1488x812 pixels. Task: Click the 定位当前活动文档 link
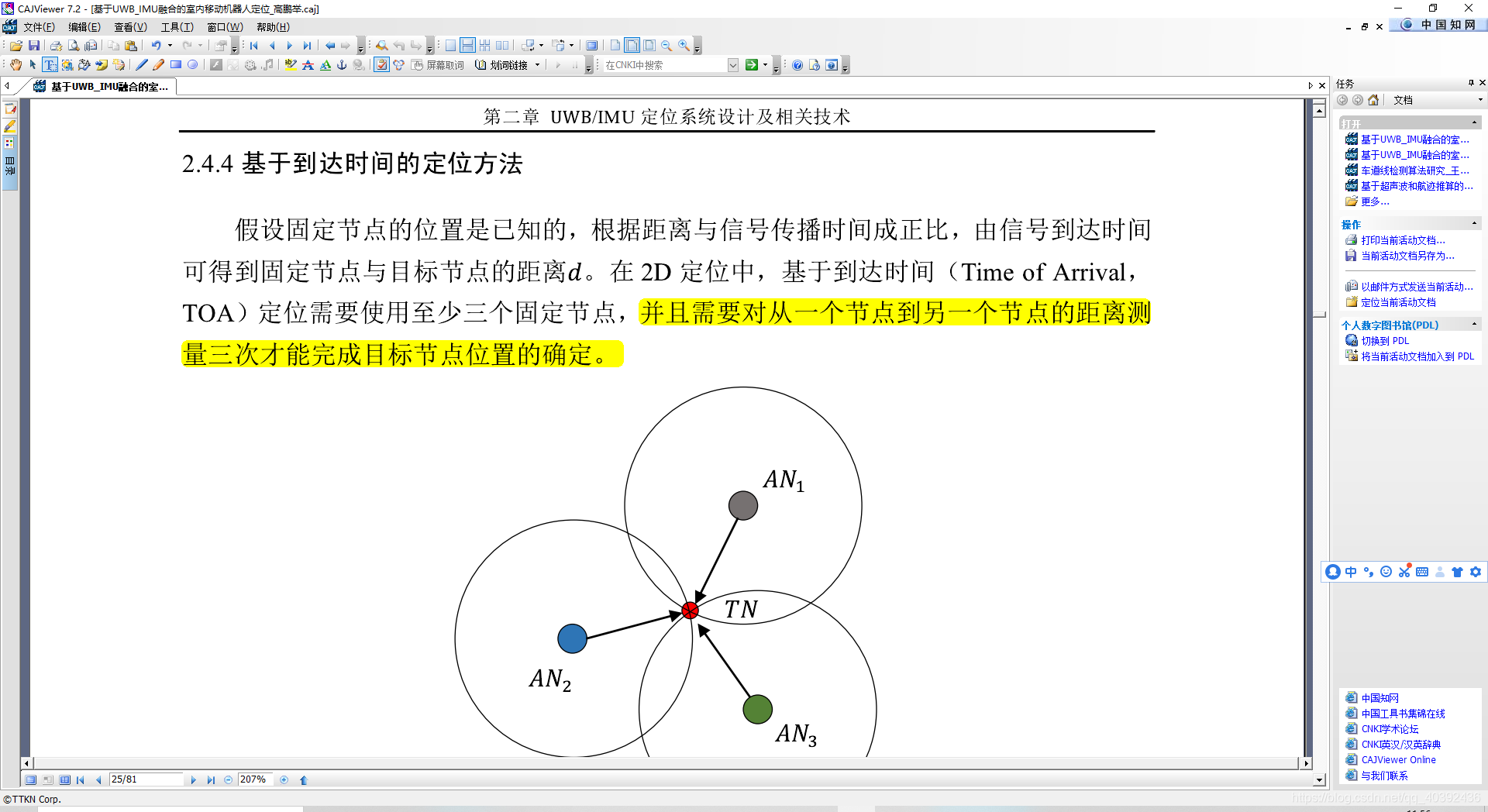coord(1398,302)
